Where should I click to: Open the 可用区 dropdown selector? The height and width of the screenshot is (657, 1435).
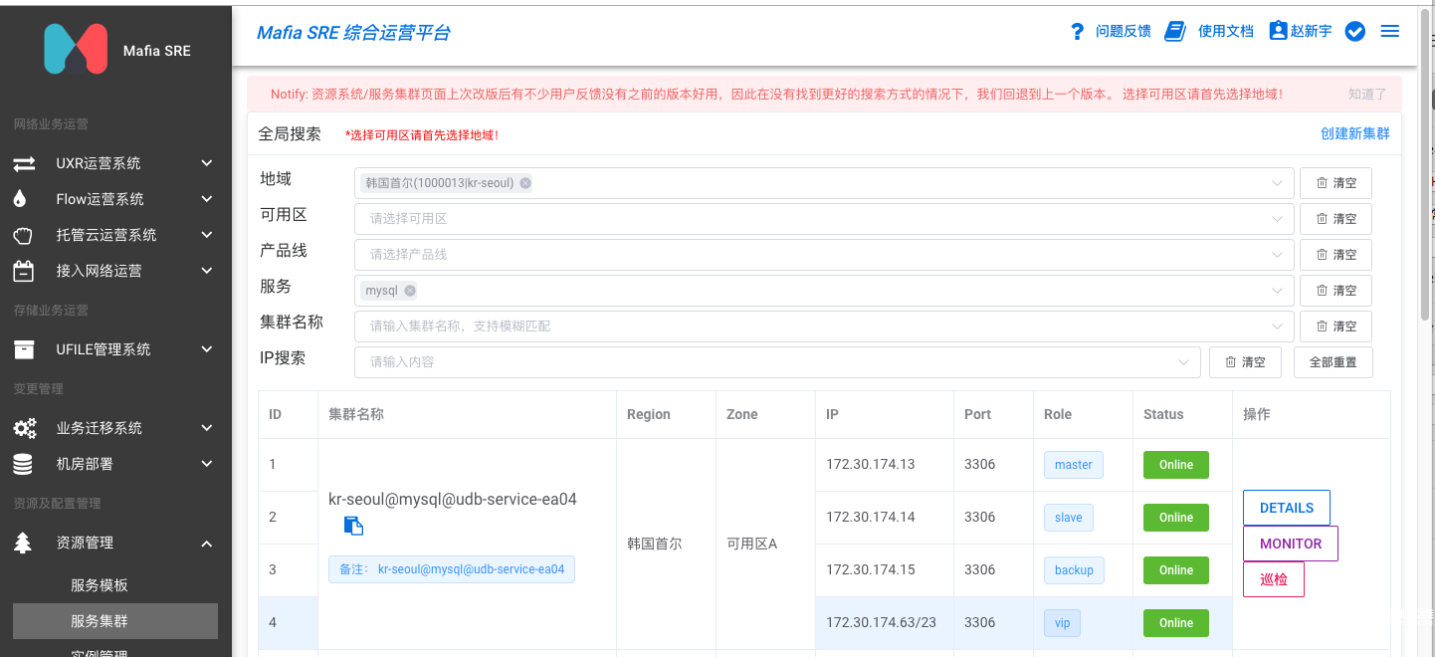coord(823,219)
